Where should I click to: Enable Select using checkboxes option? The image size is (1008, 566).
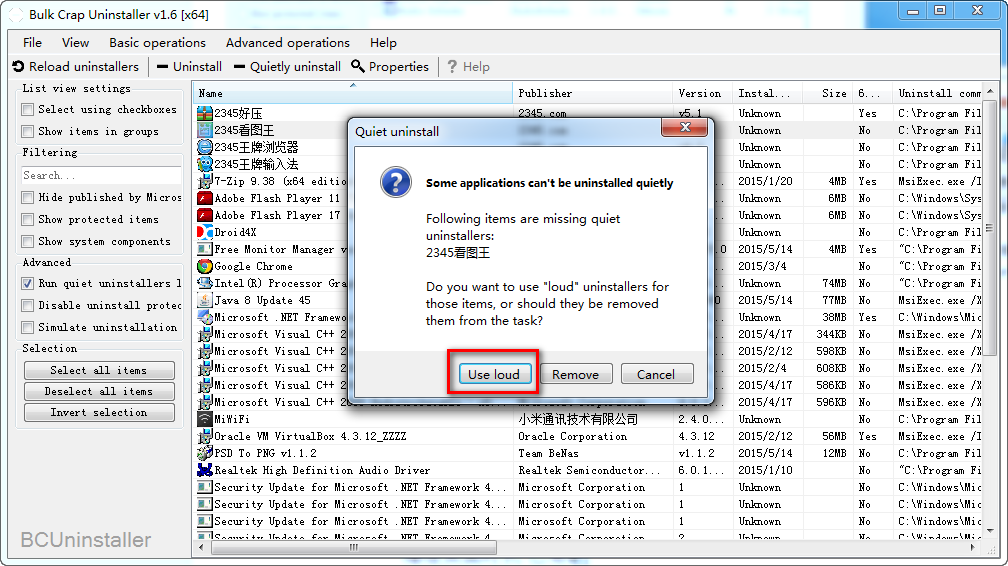coord(28,110)
